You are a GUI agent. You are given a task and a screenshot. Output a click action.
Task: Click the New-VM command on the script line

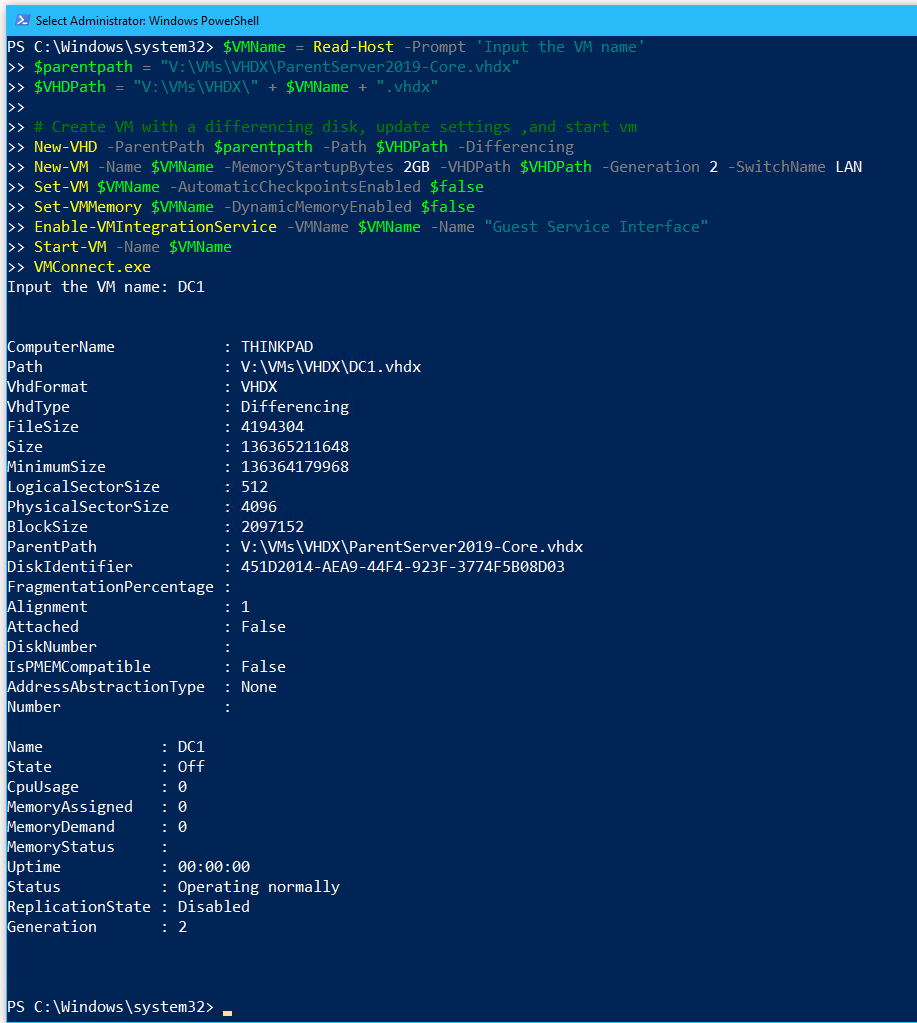[x=61, y=167]
